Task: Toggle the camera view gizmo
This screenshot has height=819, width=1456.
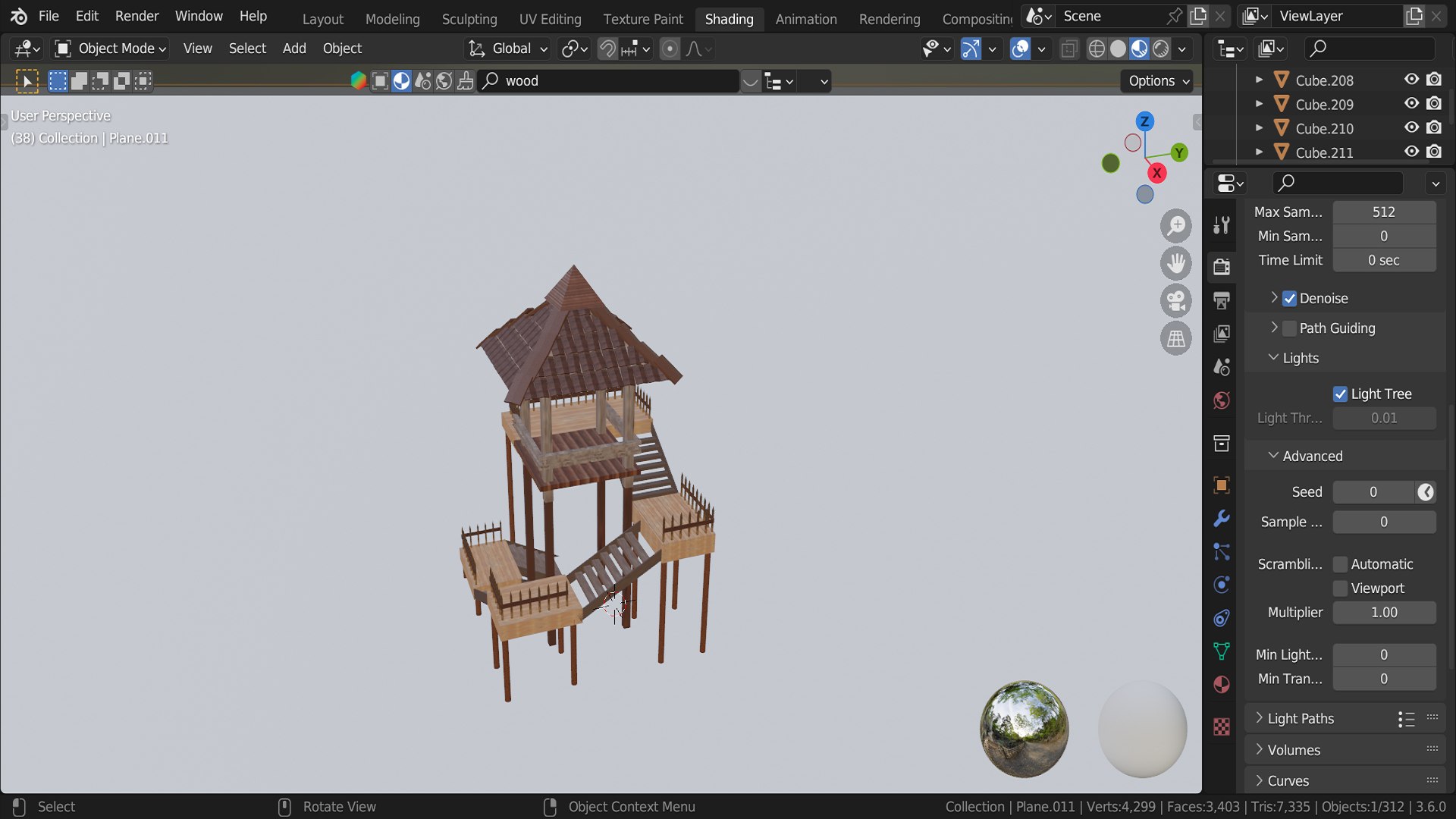Action: tap(1176, 301)
